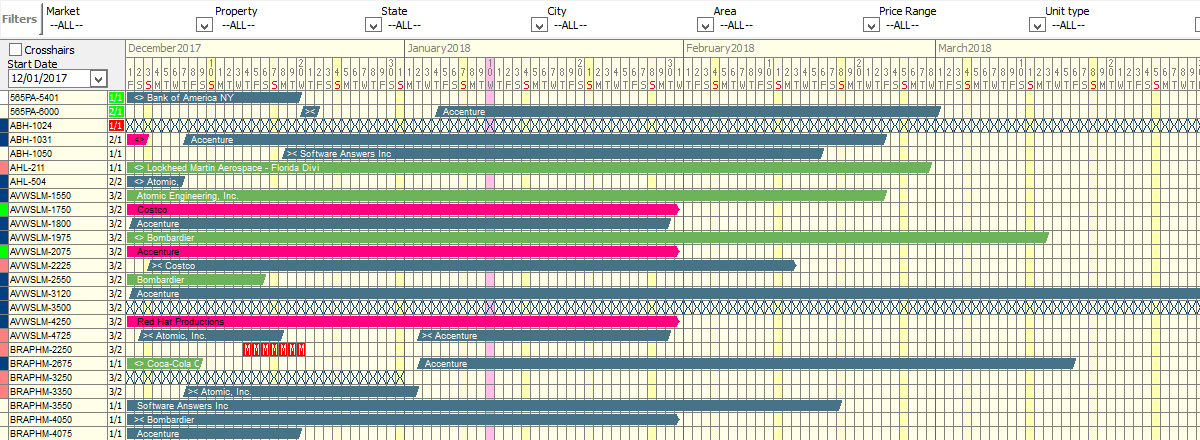Open the City filter dropdown
1200x440 pixels.
tap(704, 25)
